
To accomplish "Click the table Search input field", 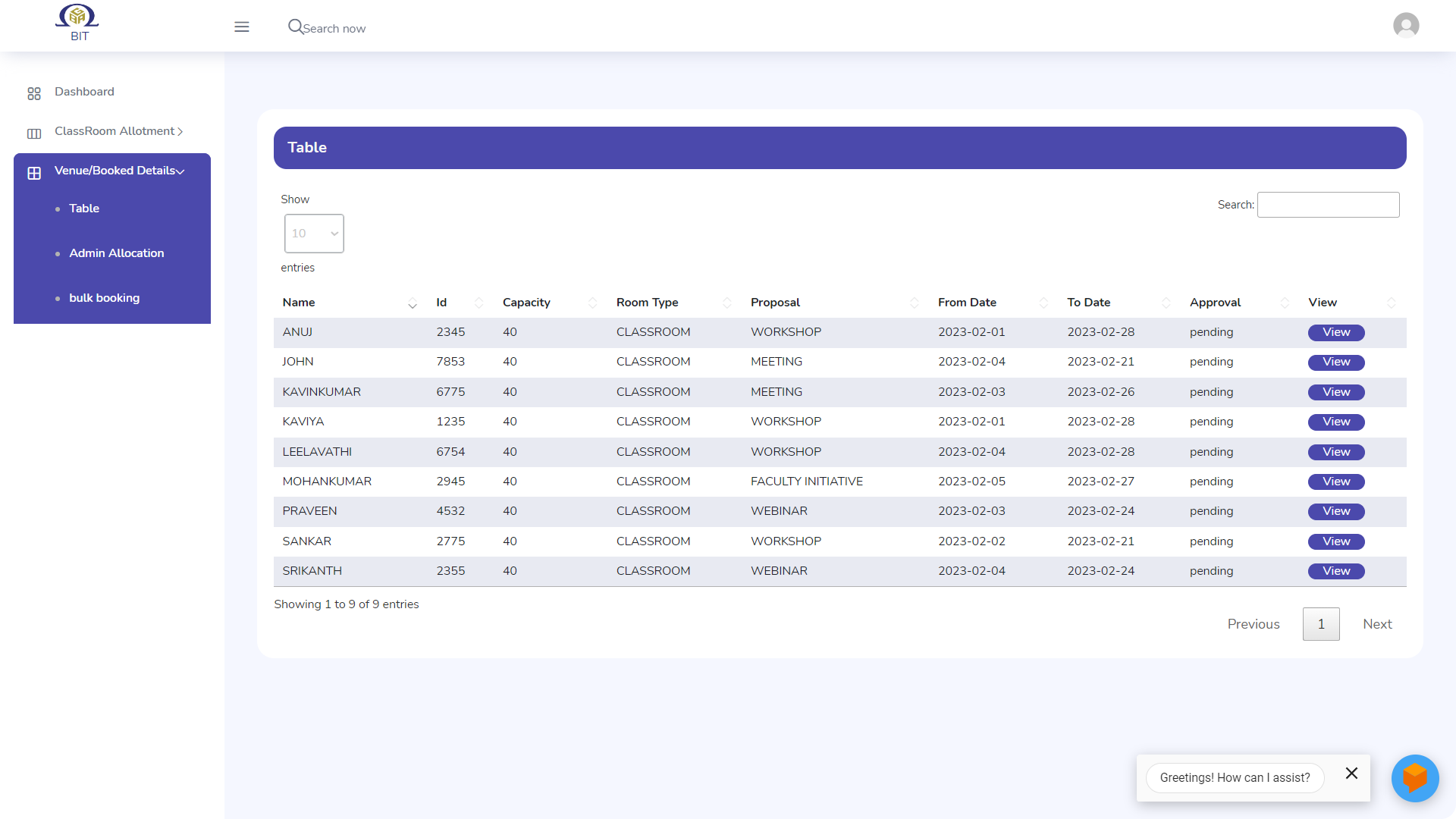I will [x=1328, y=205].
